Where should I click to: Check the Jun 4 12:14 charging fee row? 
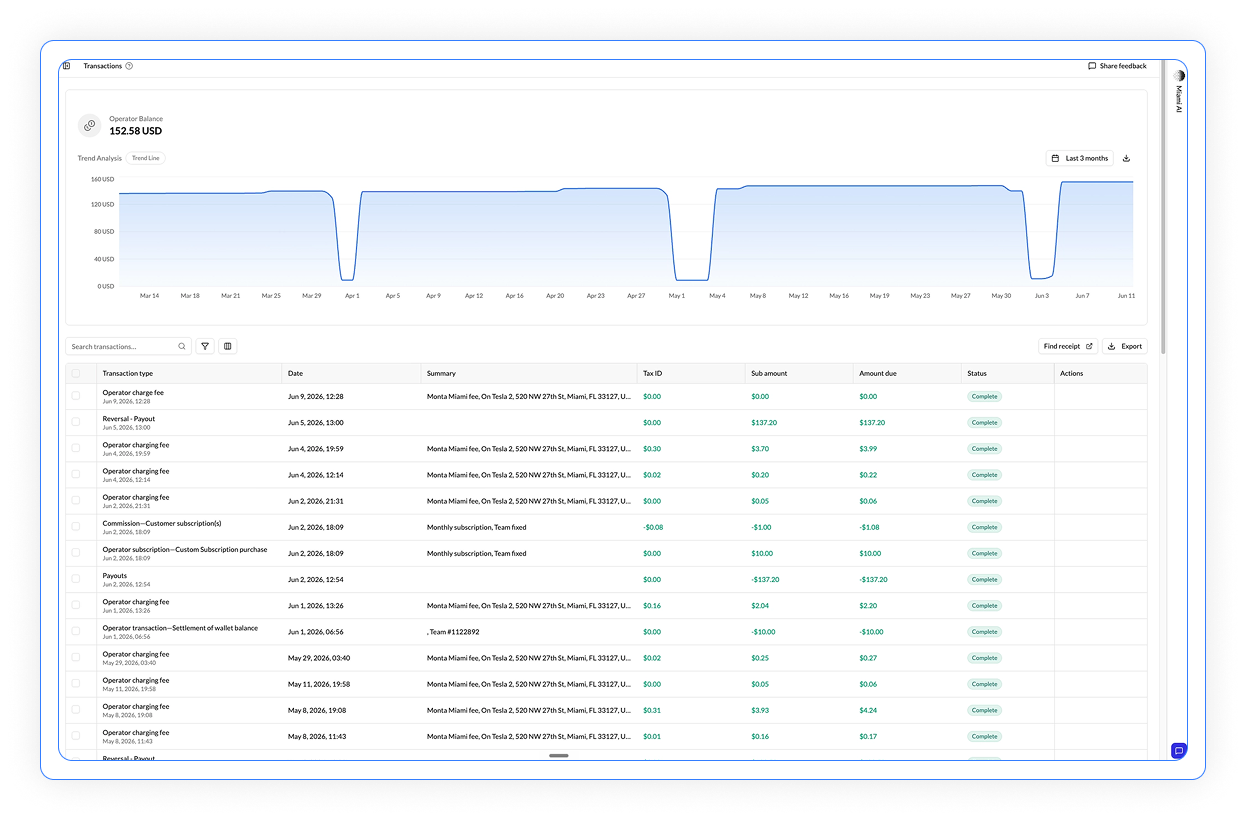pos(76,474)
